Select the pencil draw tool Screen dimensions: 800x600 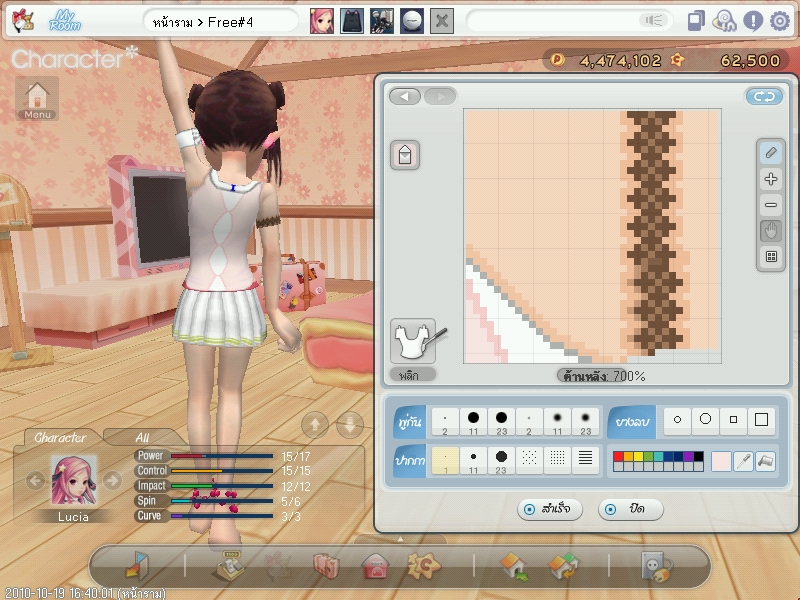(x=771, y=153)
